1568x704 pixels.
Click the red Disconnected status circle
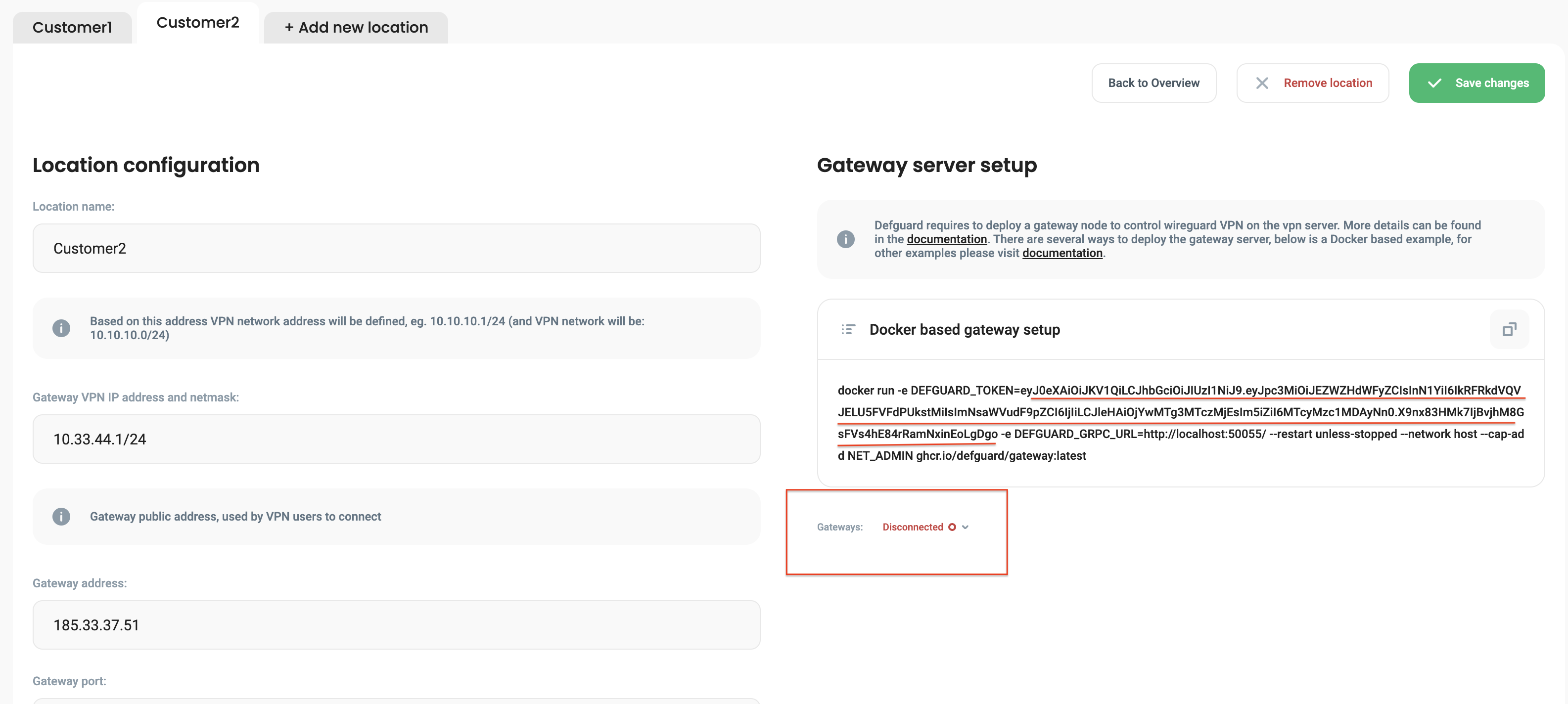[x=952, y=527]
